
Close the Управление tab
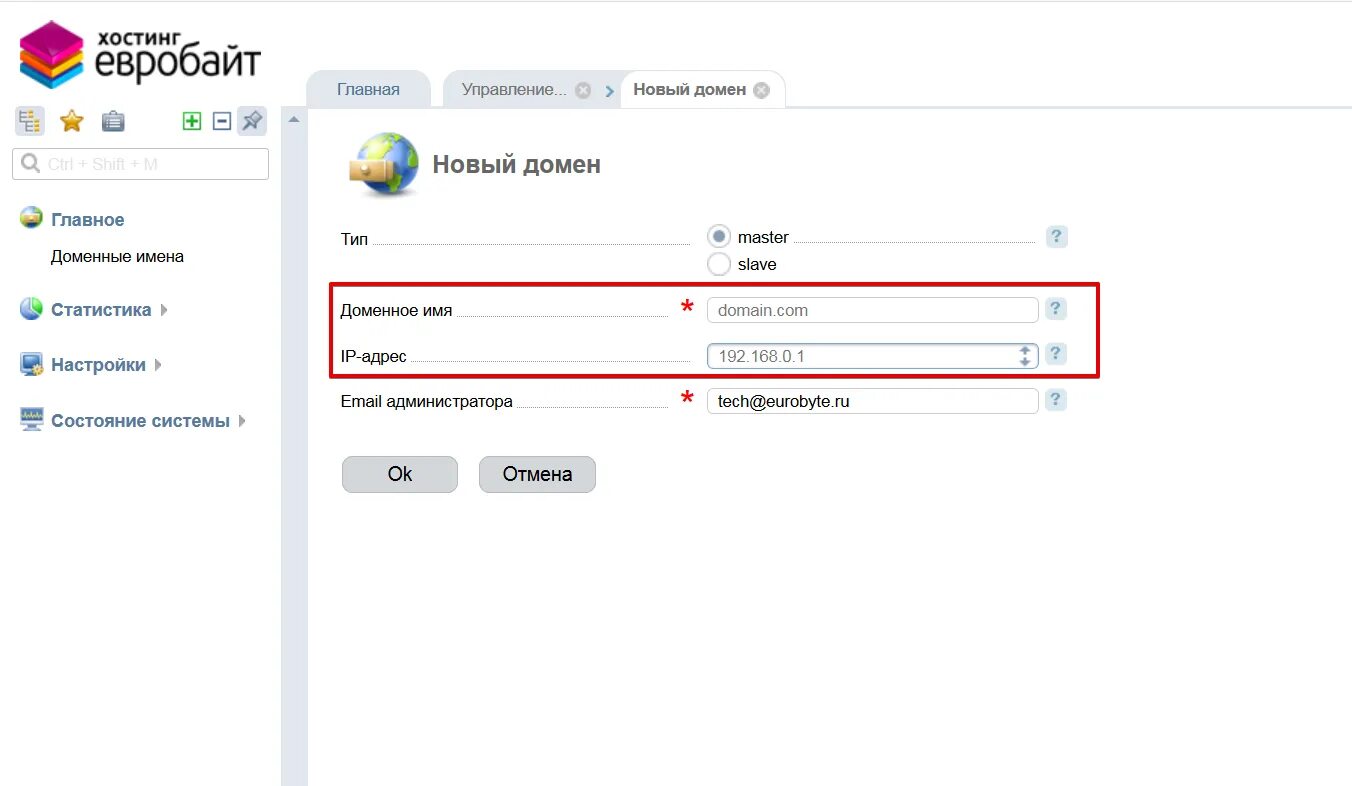(583, 90)
